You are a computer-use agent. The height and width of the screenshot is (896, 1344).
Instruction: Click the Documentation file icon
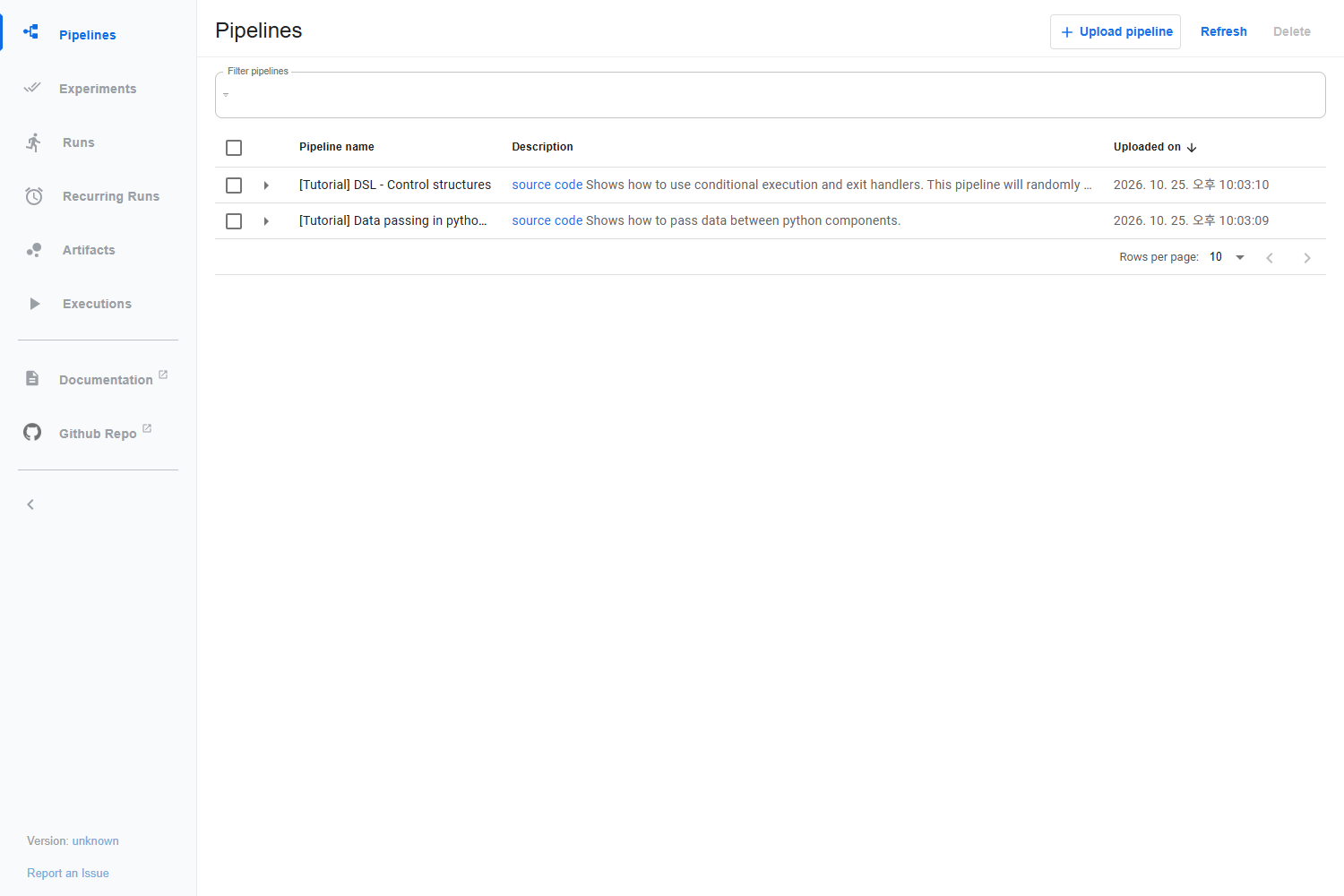[32, 378]
